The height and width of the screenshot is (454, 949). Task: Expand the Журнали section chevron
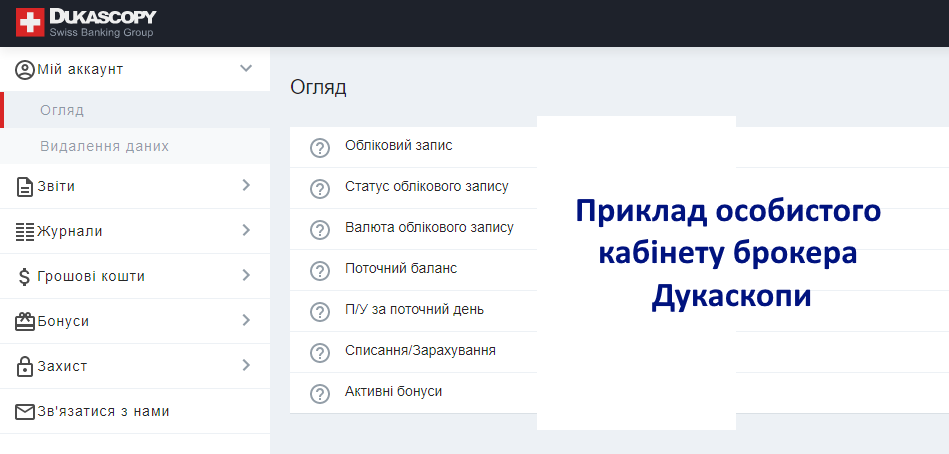click(246, 230)
